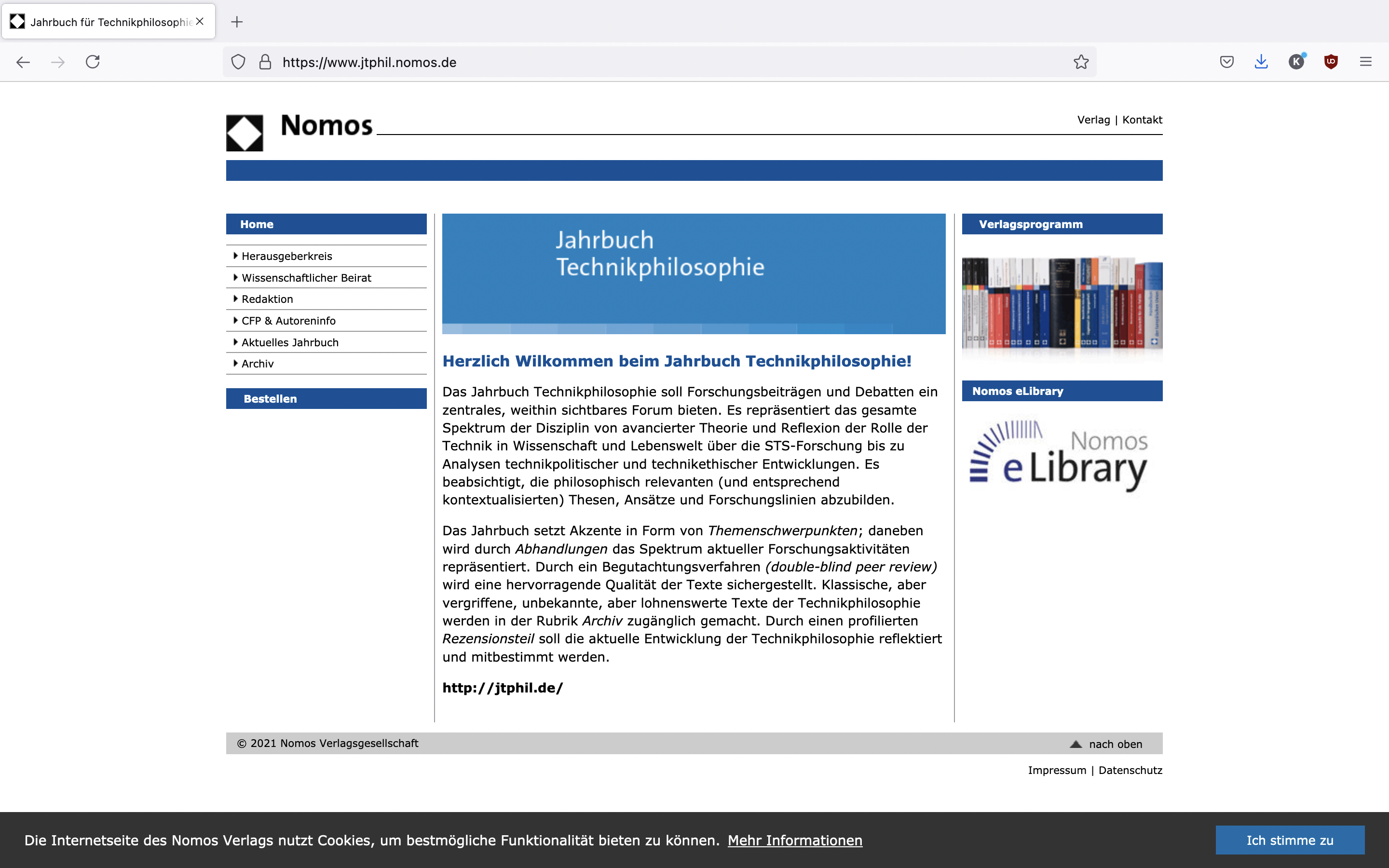The width and height of the screenshot is (1389, 868).
Task: Follow the Mehr Informationen link
Action: click(794, 841)
